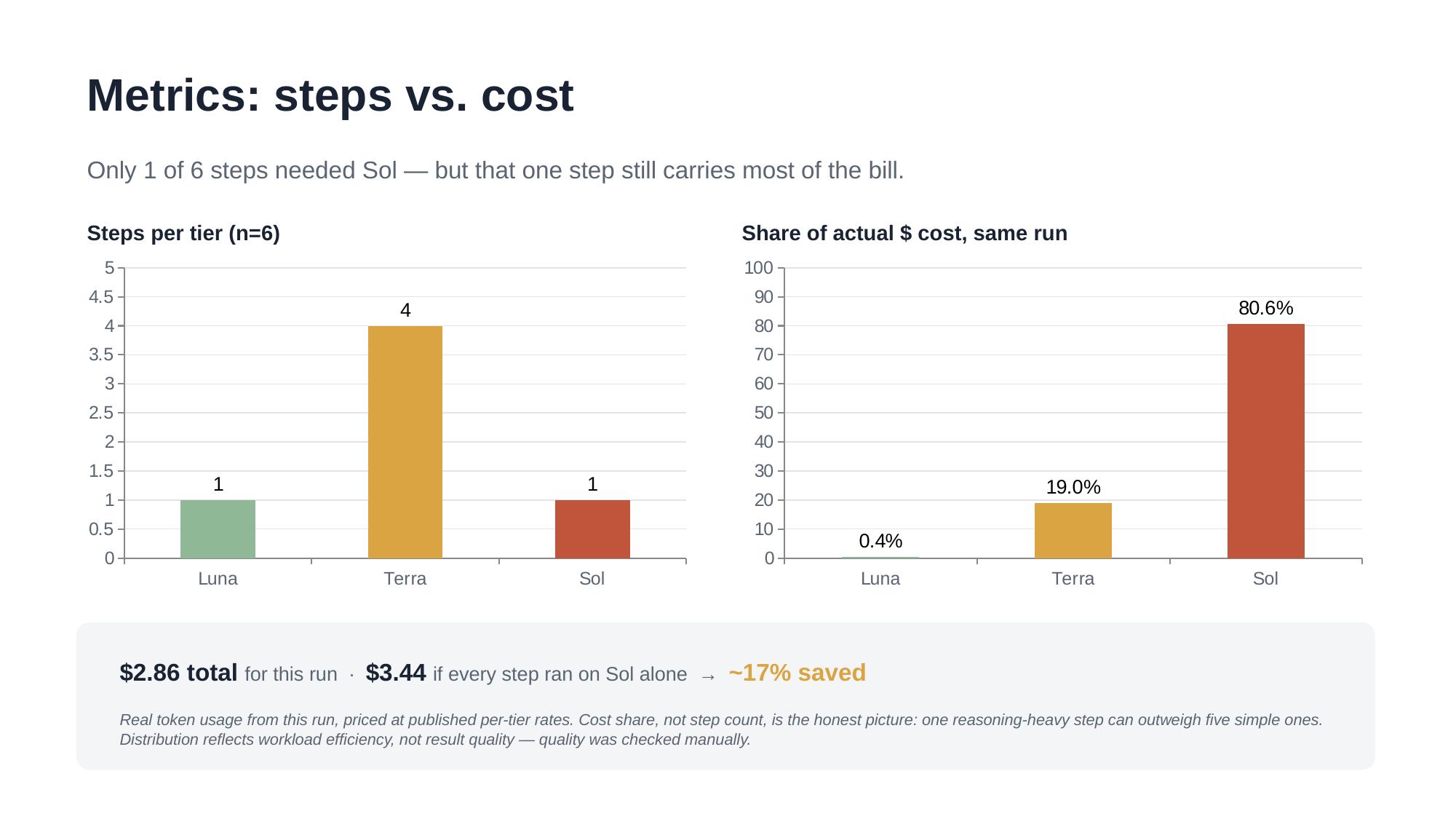Viewport: 1456px width, 819px height.
Task: Click the subtitle about Sol steps
Action: (496, 170)
